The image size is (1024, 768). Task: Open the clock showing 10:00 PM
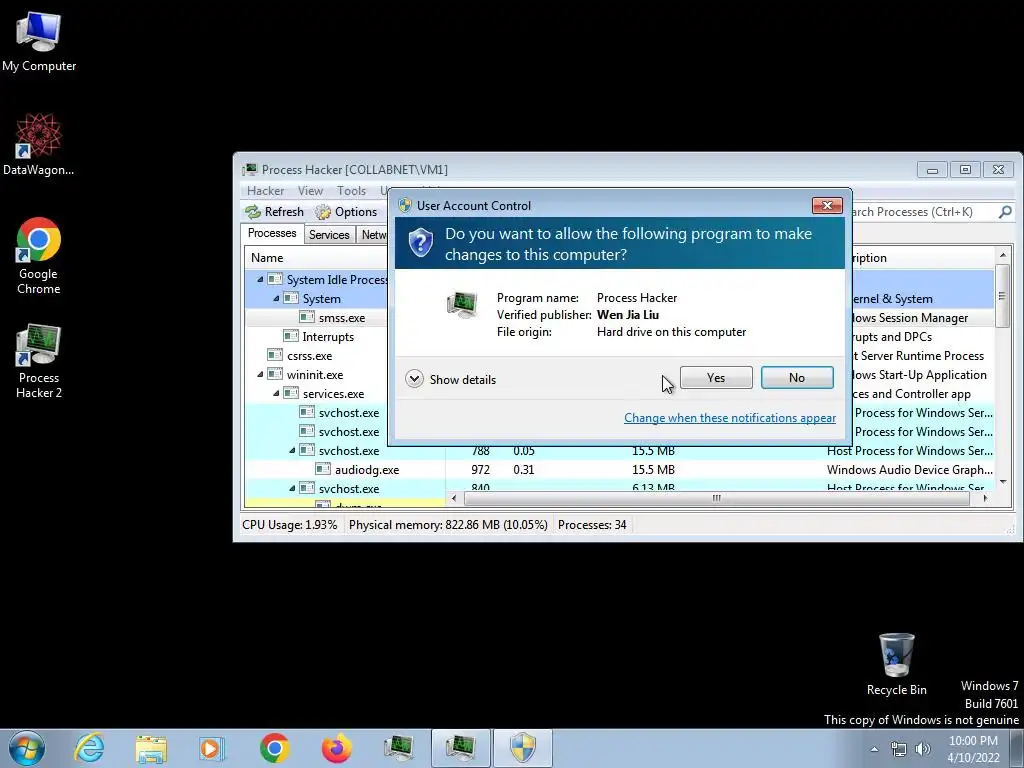[x=973, y=749]
